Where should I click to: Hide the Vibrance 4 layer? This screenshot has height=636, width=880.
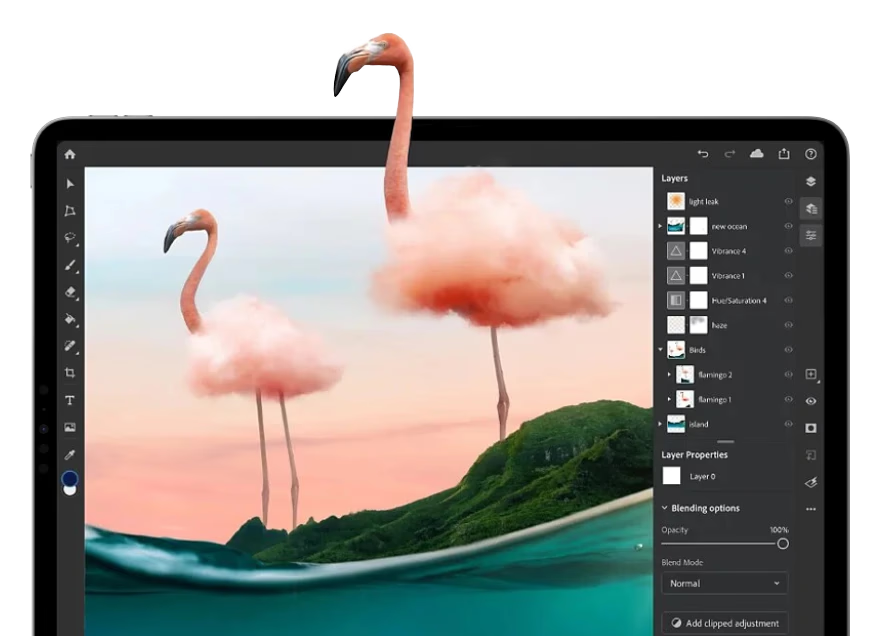(x=788, y=251)
